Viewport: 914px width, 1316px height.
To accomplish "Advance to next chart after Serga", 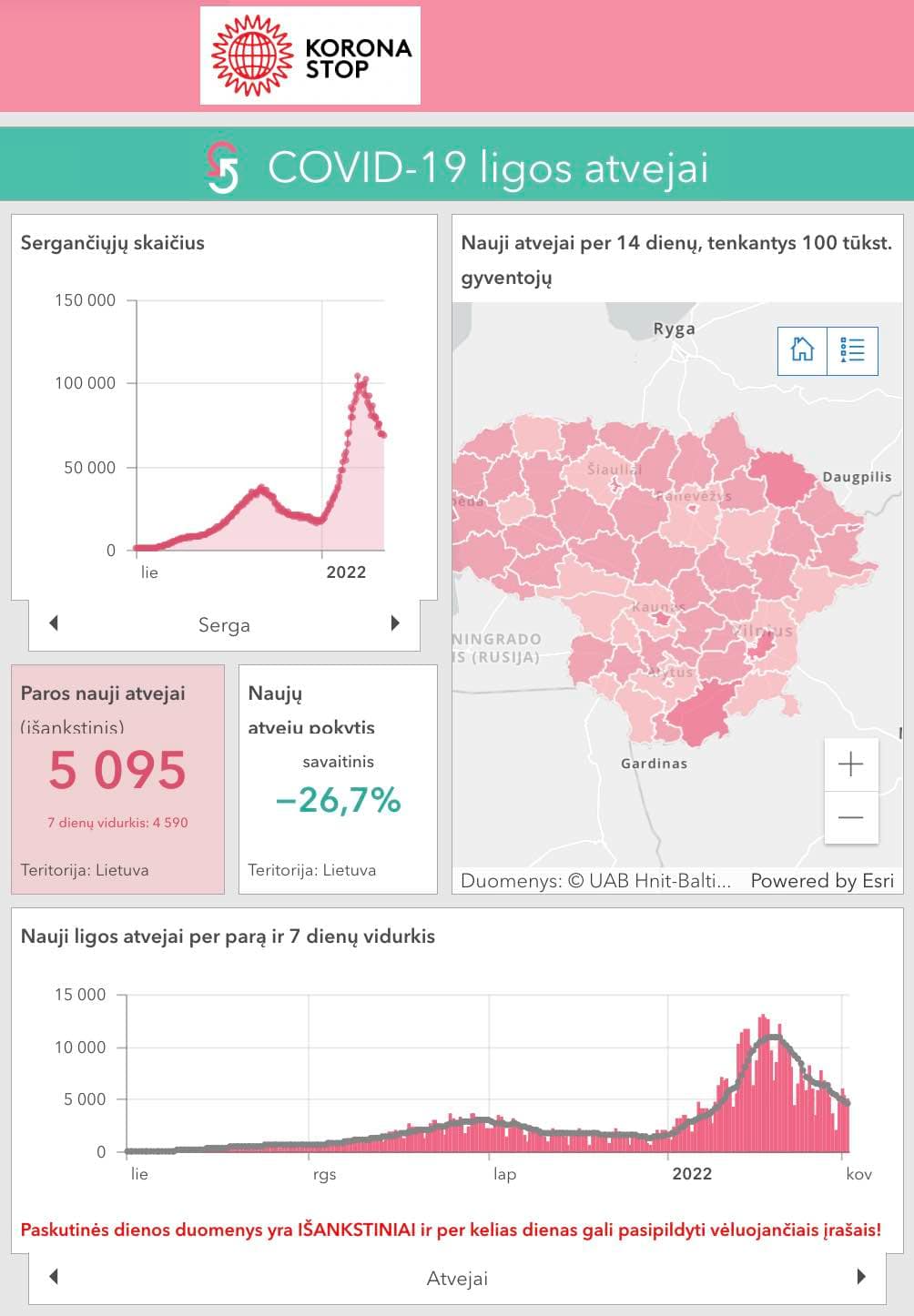I will point(395,623).
